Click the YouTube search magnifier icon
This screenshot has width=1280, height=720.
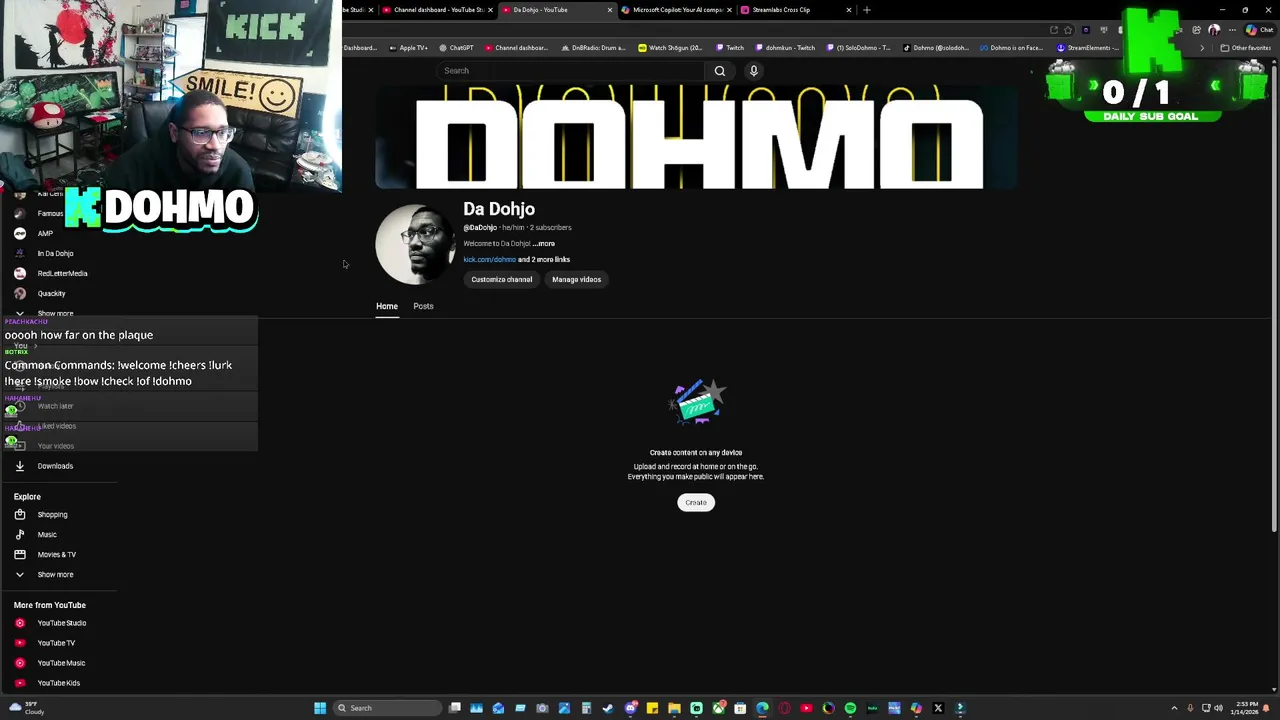coord(719,71)
